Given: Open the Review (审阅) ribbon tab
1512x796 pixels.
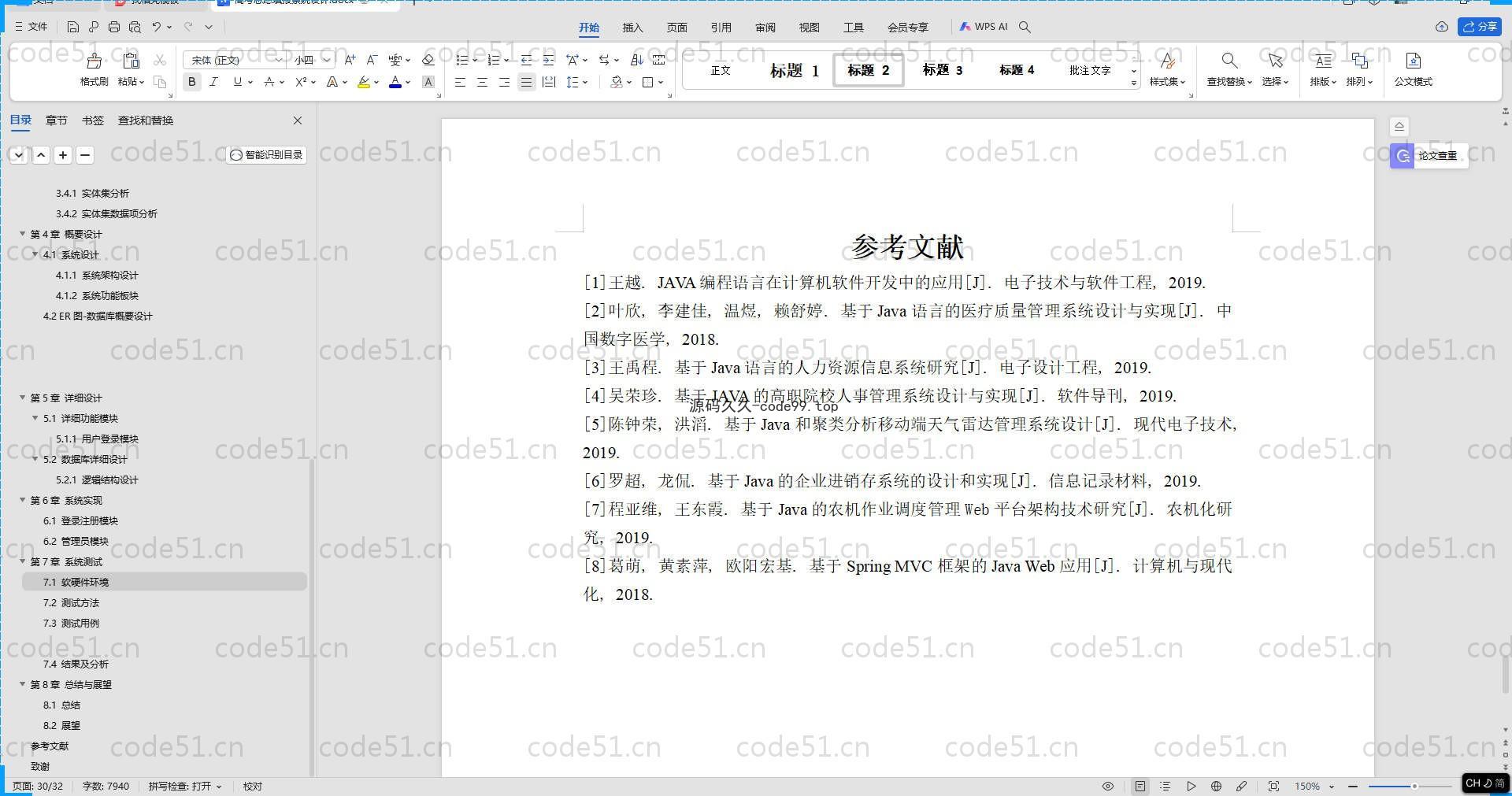Looking at the screenshot, I should coord(765,28).
